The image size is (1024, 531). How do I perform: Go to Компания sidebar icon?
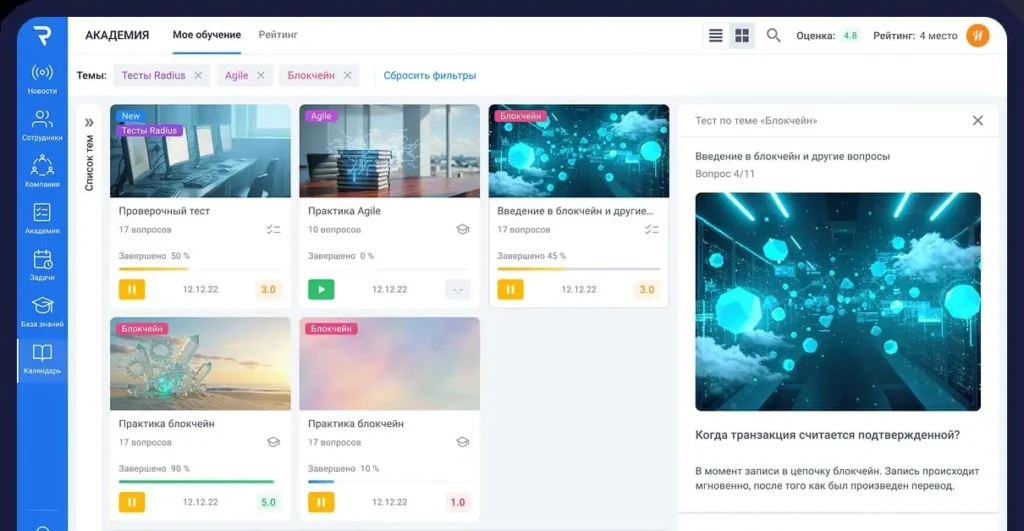(x=42, y=171)
